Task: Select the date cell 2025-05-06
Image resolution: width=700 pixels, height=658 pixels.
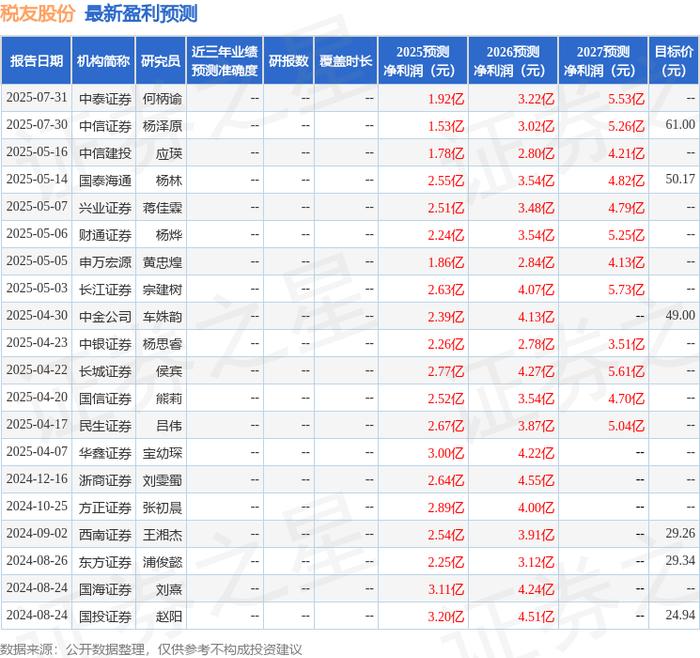Action: 37,234
